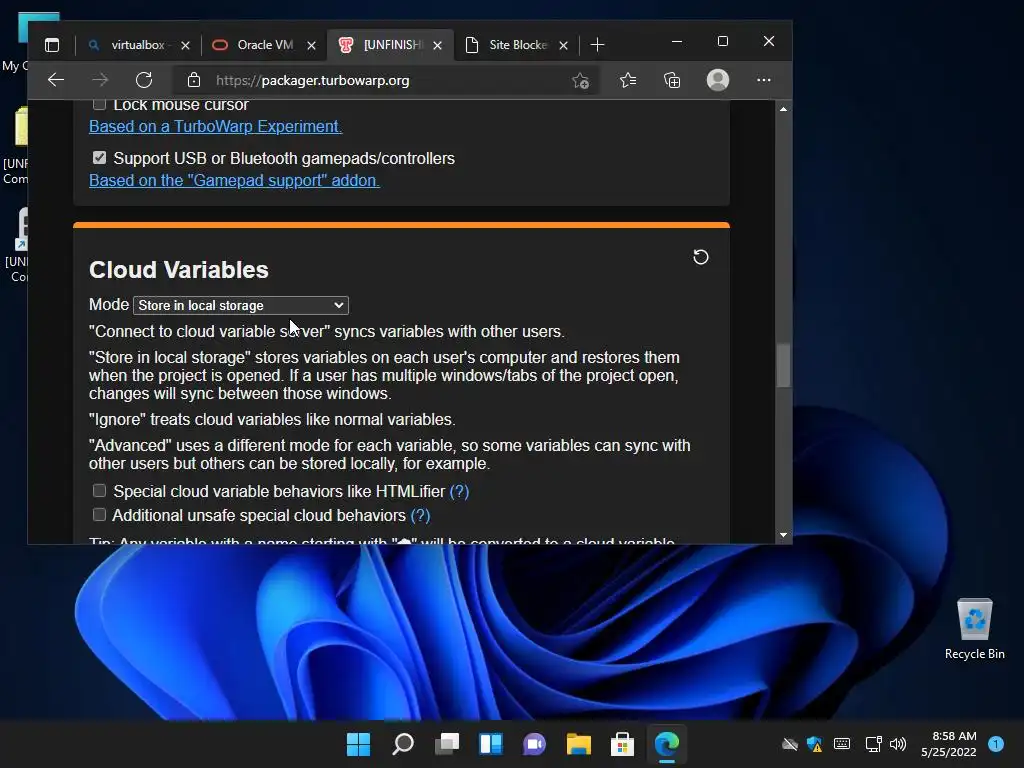
Task: Open Edge settings and more menu
Action: tap(763, 80)
